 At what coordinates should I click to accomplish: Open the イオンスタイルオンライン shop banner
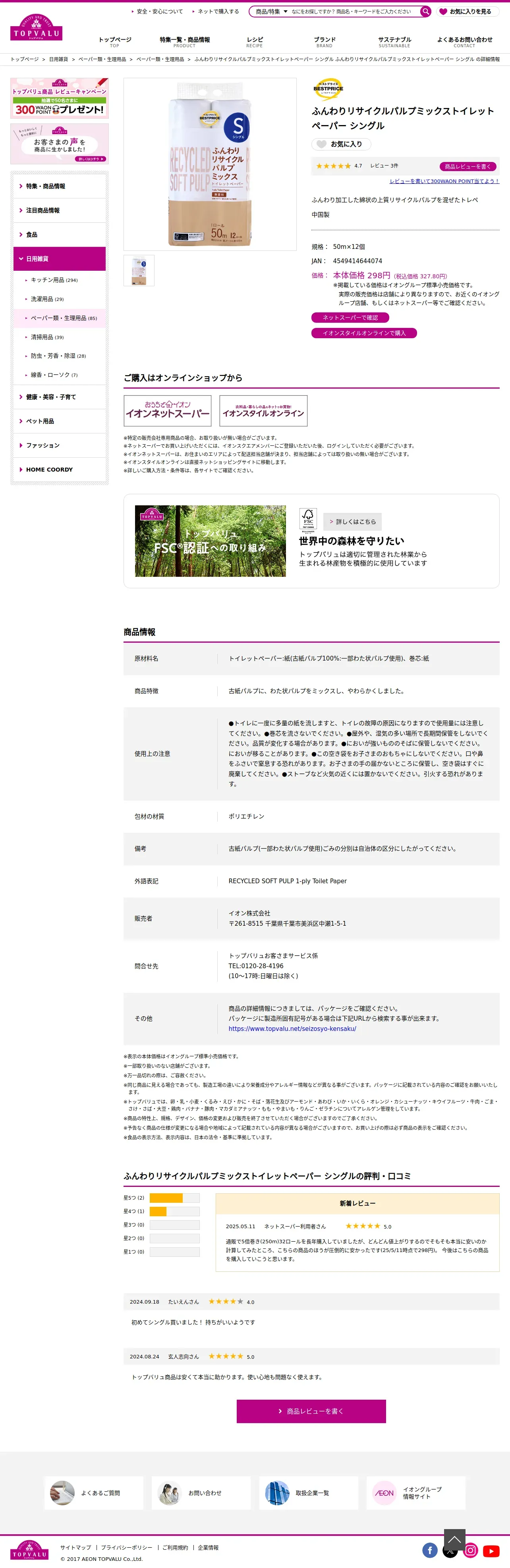point(263,411)
